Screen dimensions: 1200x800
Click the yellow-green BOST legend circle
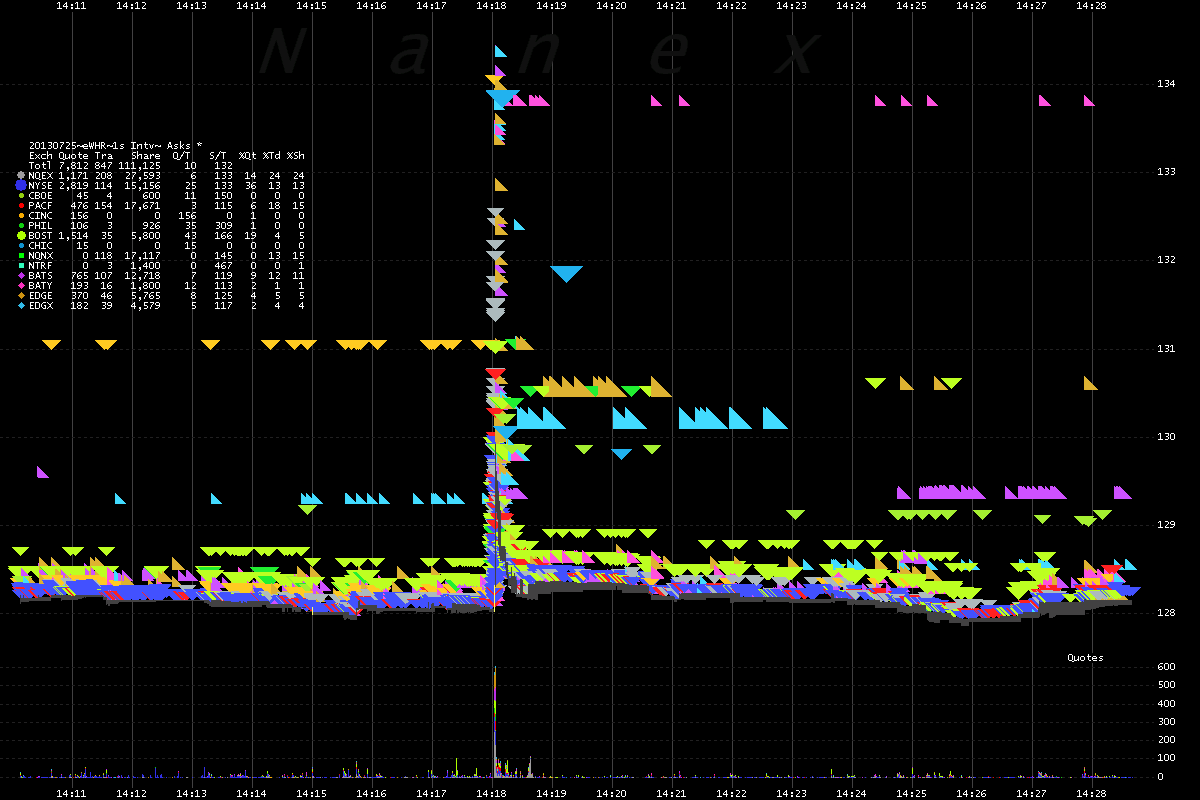coord(21,235)
